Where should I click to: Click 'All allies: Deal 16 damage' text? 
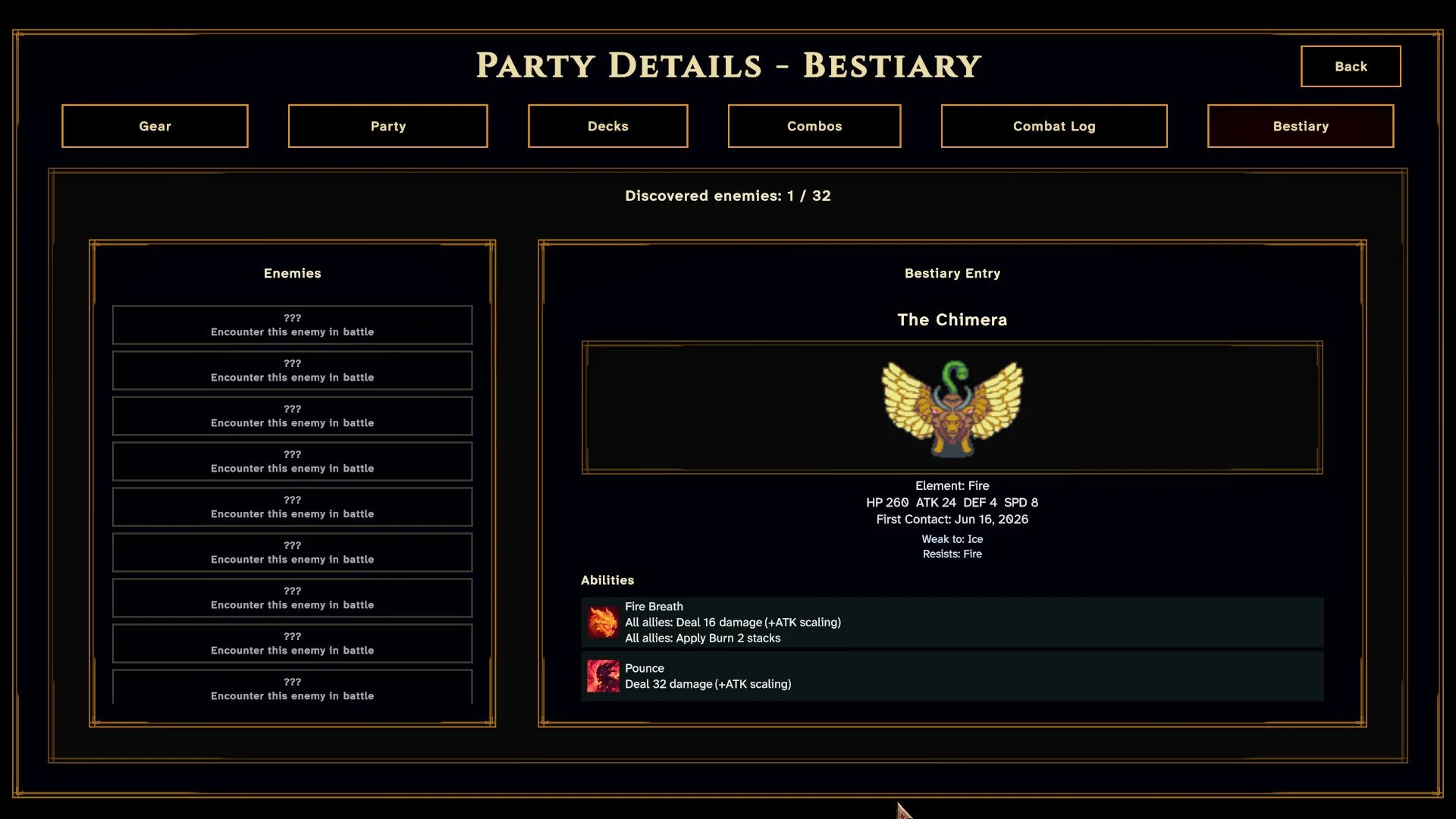693,623
